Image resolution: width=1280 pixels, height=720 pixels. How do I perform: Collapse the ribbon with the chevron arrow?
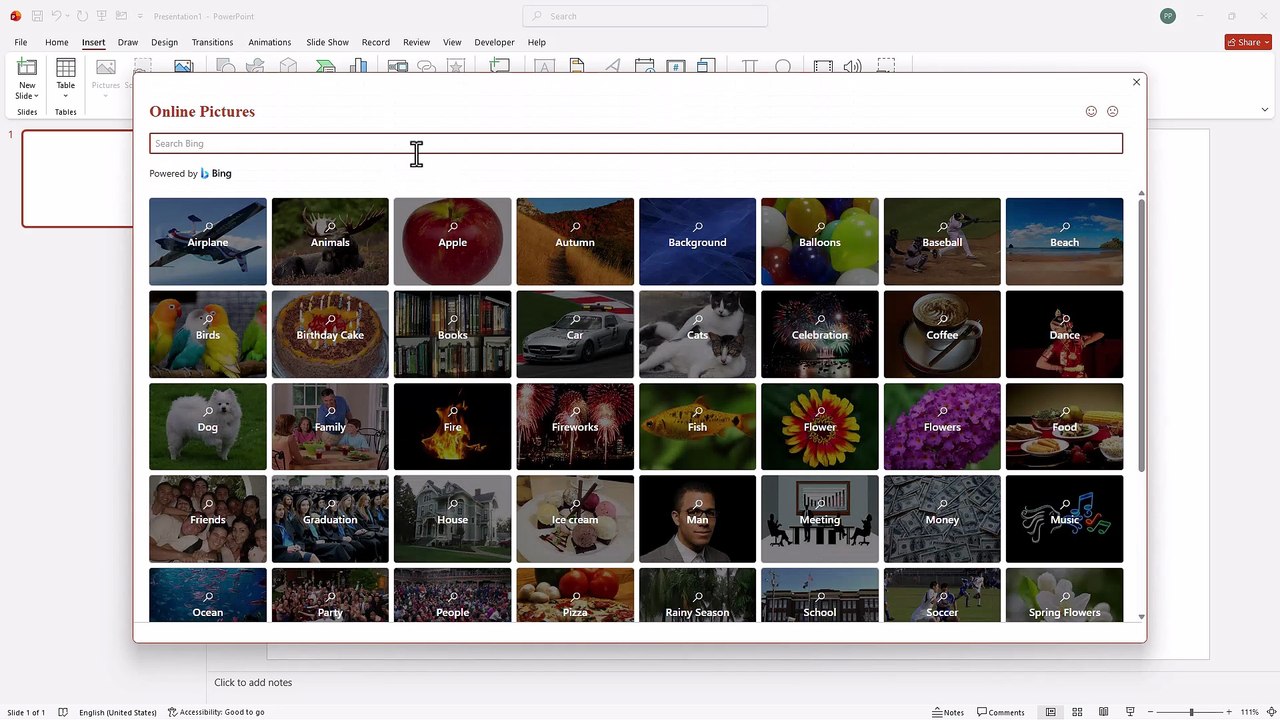[x=1264, y=110]
